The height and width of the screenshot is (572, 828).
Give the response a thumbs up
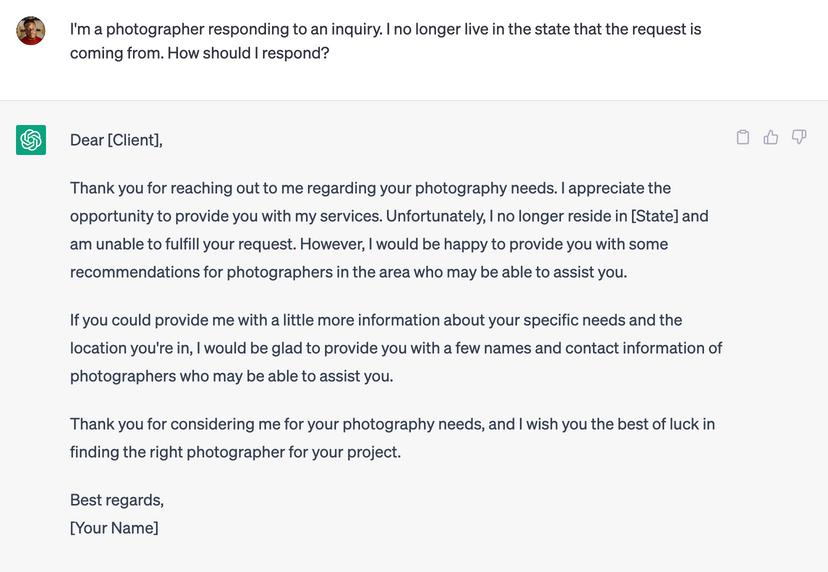[x=771, y=137]
